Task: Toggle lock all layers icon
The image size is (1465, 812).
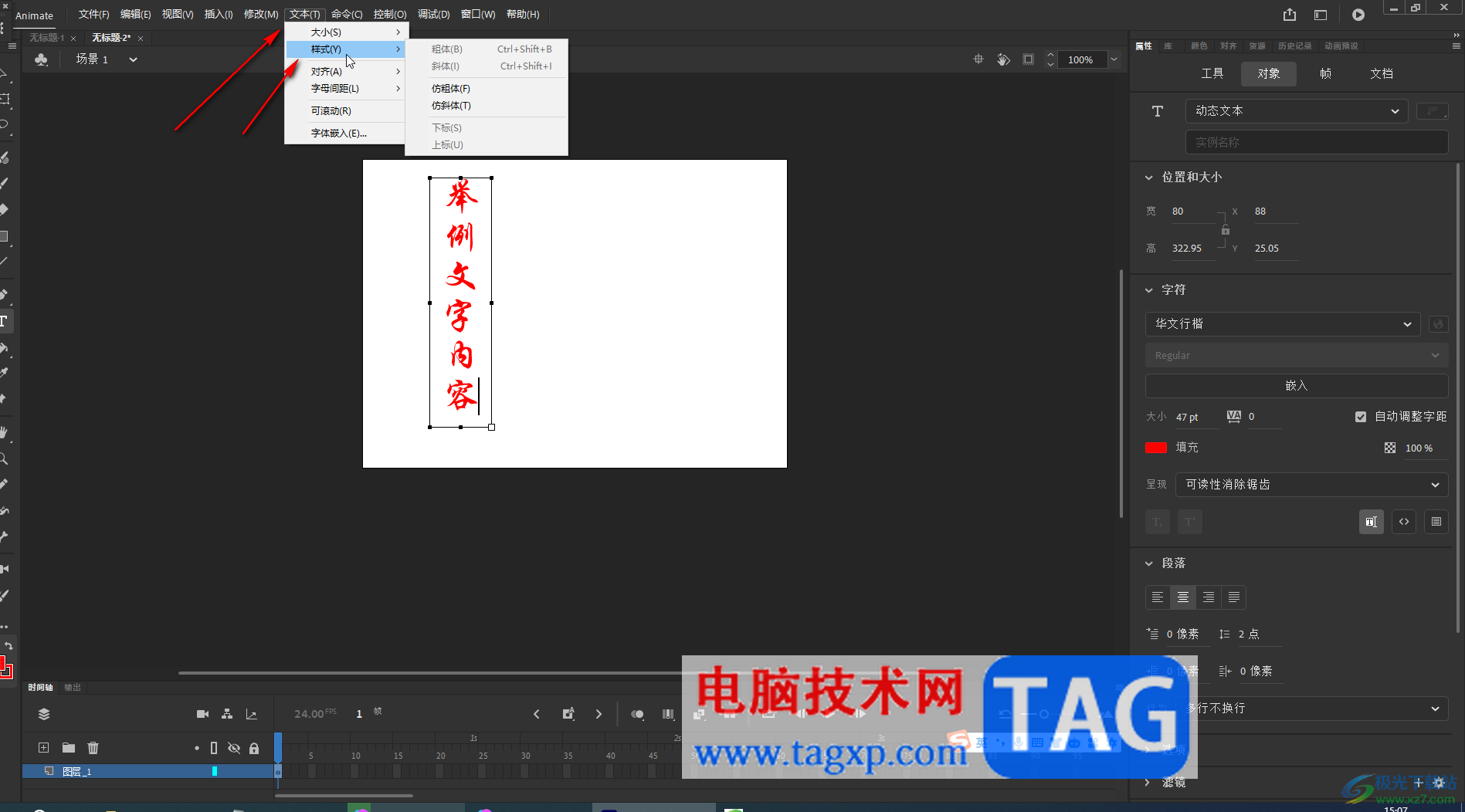Action: point(254,748)
